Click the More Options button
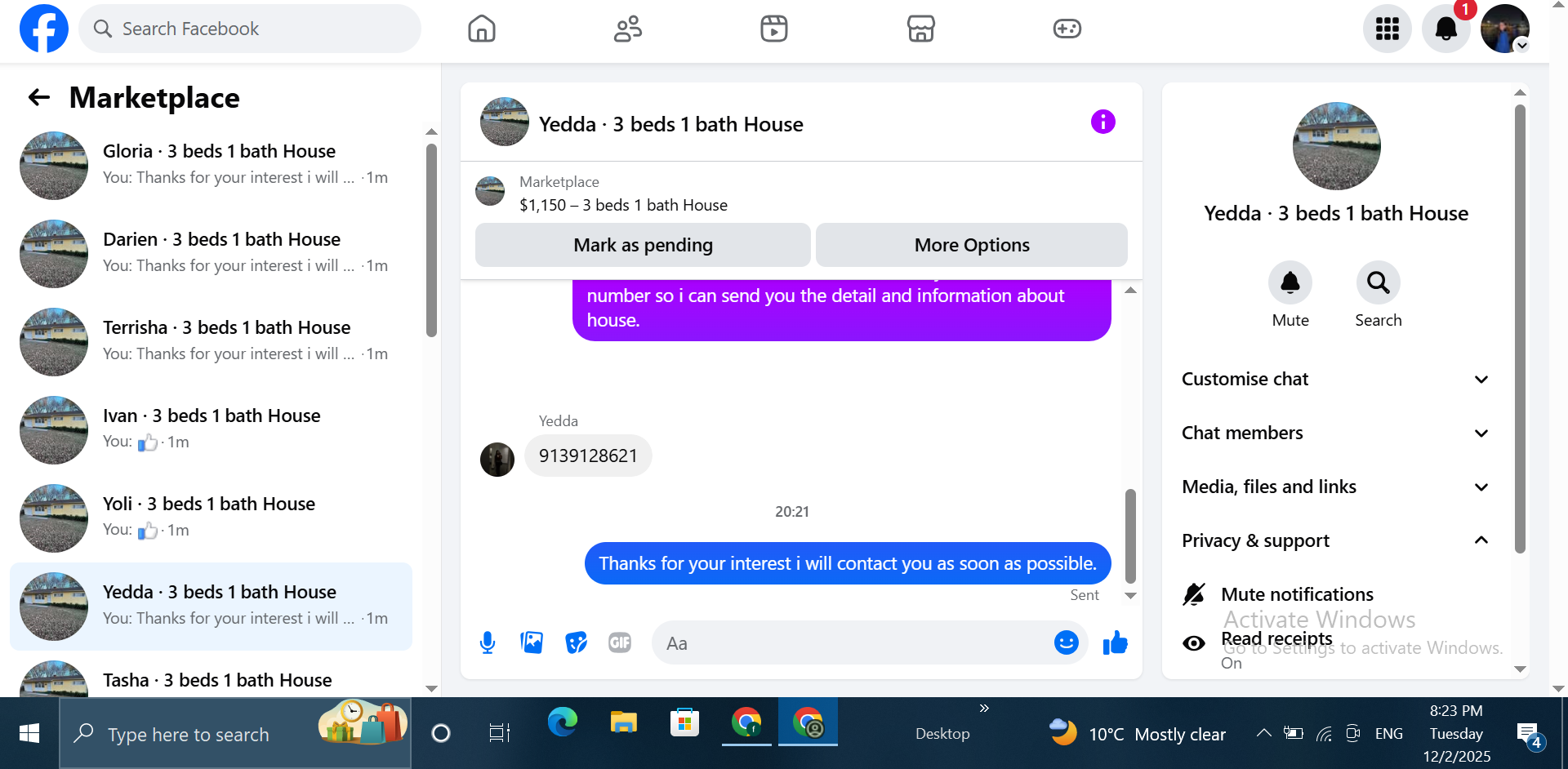1568x769 pixels. tap(972, 245)
